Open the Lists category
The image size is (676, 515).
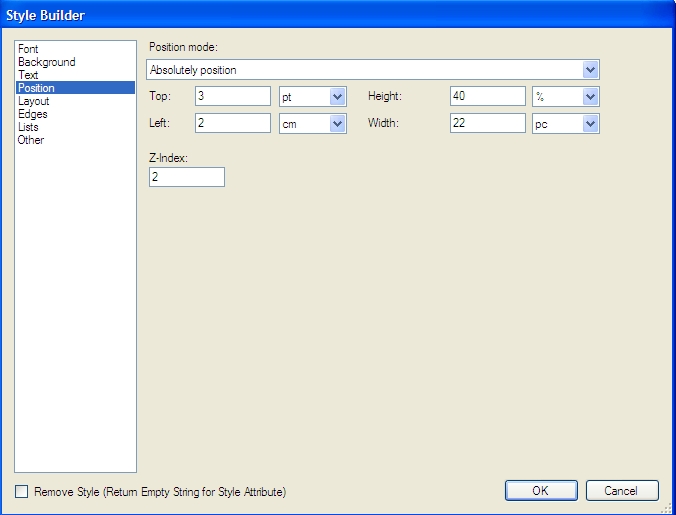point(28,127)
